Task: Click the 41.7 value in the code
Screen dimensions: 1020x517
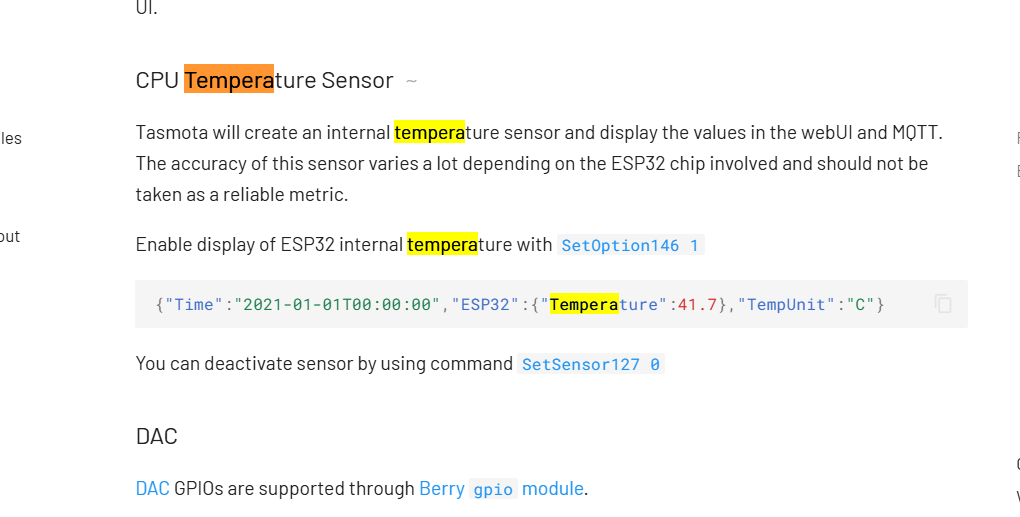Action: point(697,304)
